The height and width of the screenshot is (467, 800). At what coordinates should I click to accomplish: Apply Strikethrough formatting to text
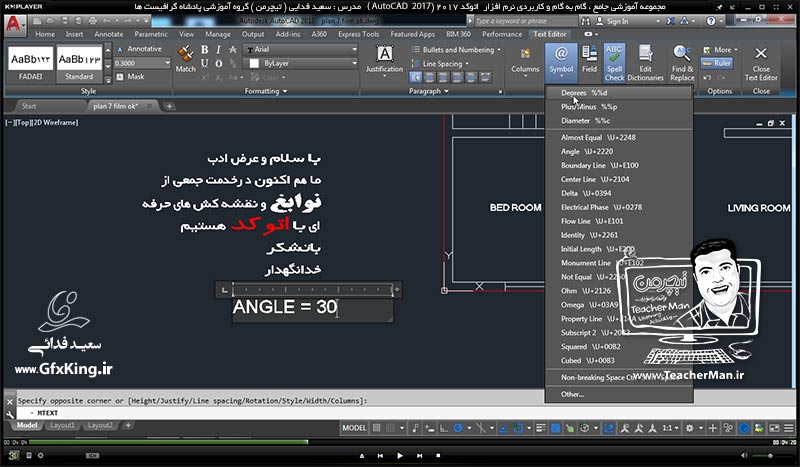tap(233, 50)
